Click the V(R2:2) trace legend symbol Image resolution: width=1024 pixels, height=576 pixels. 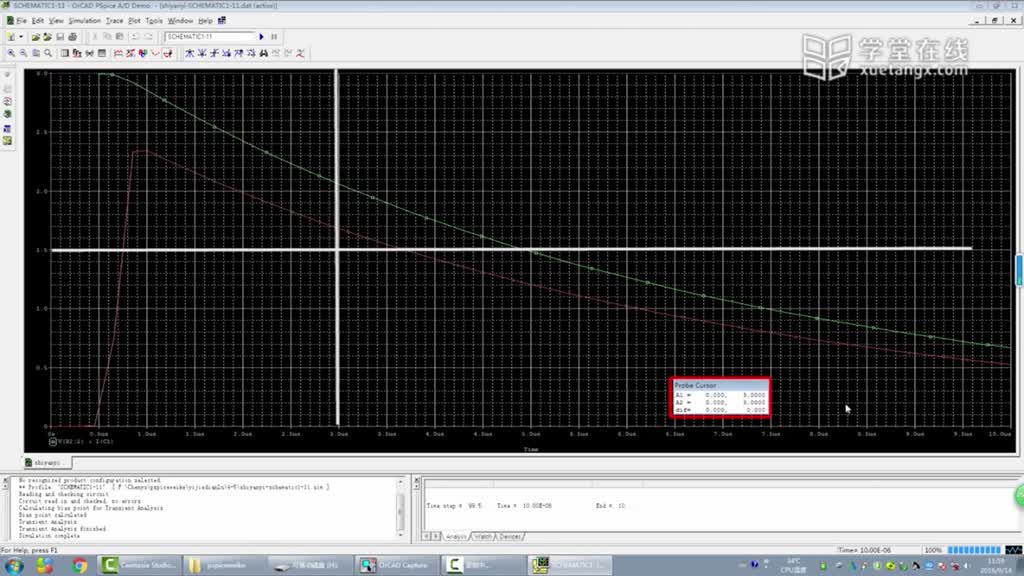coord(53,441)
